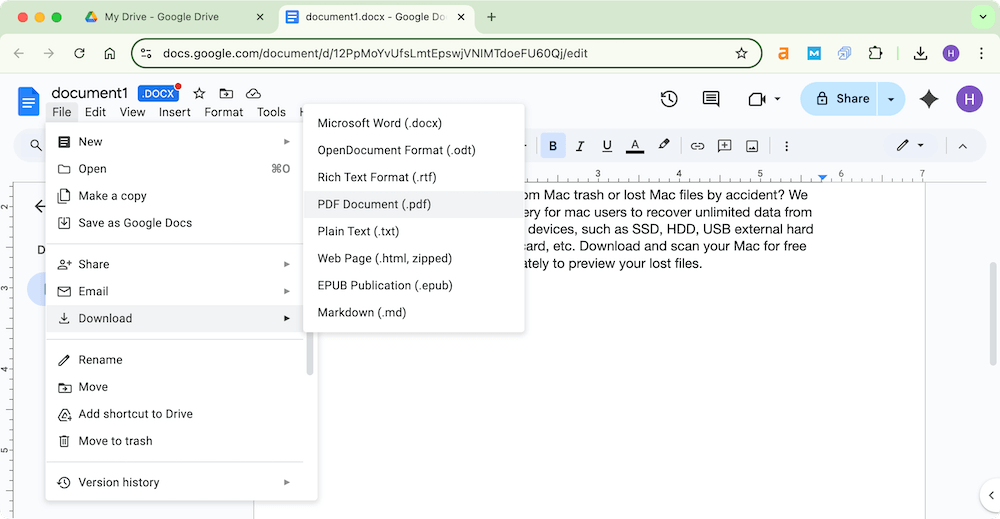Image resolution: width=1000 pixels, height=519 pixels.
Task: Insert an image with the toolbar icon
Action: 752,147
